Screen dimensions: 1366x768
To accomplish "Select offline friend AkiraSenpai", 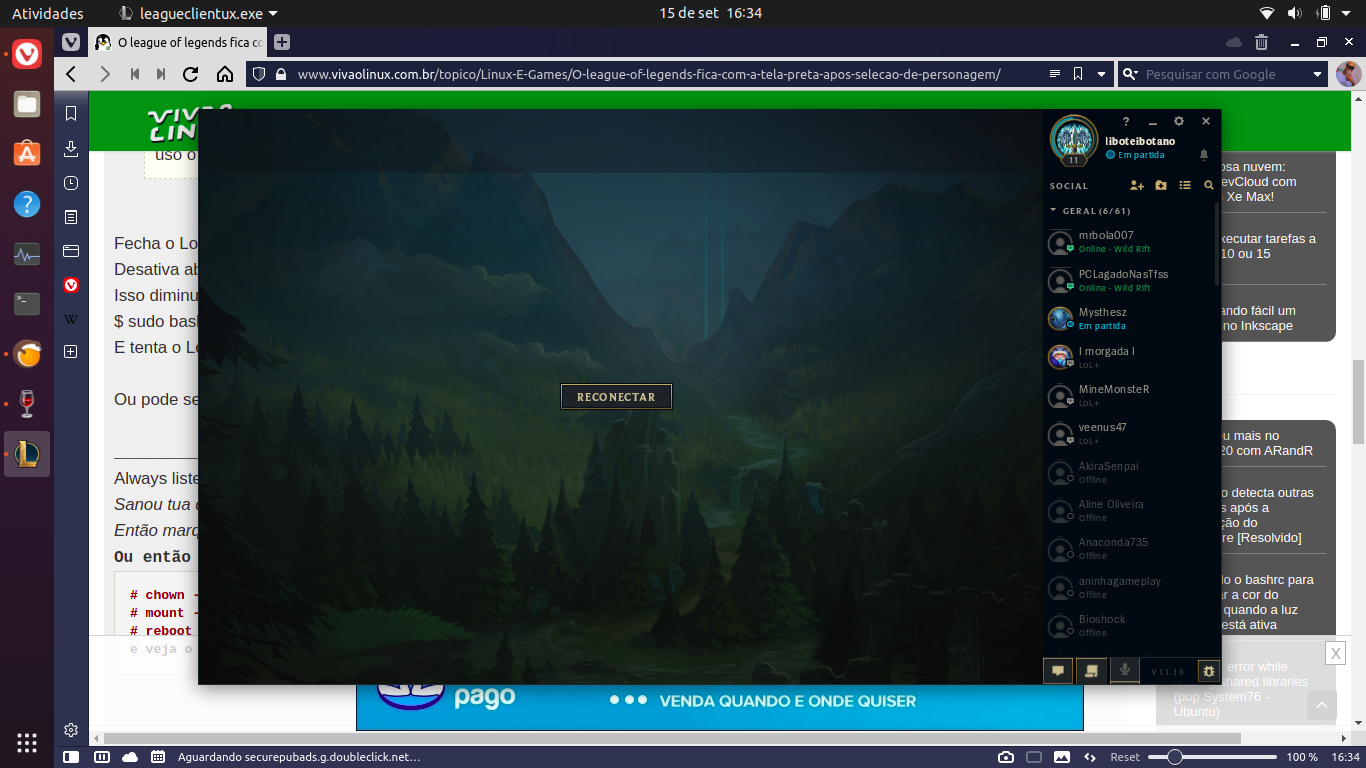I will pos(1130,472).
